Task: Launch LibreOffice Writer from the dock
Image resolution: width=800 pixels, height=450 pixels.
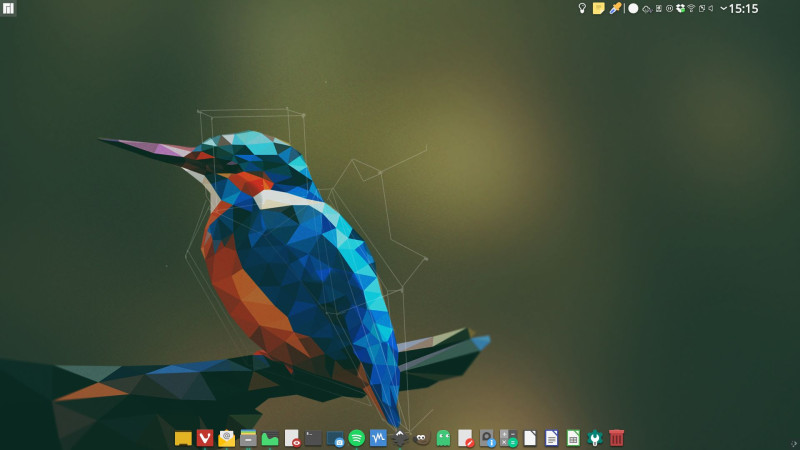Action: (x=552, y=438)
